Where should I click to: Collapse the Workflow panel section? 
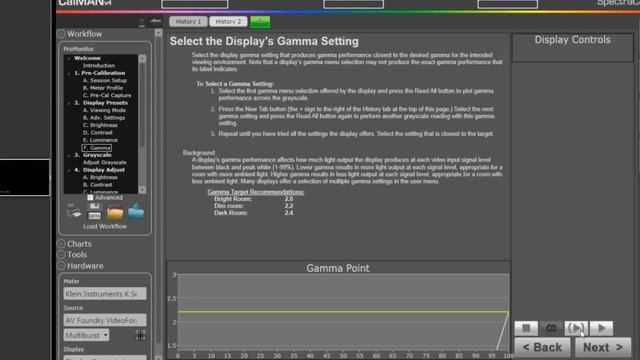61,34
